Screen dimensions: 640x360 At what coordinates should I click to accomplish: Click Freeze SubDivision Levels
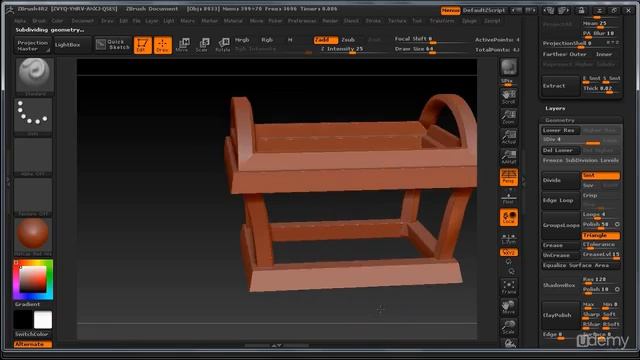coord(580,160)
